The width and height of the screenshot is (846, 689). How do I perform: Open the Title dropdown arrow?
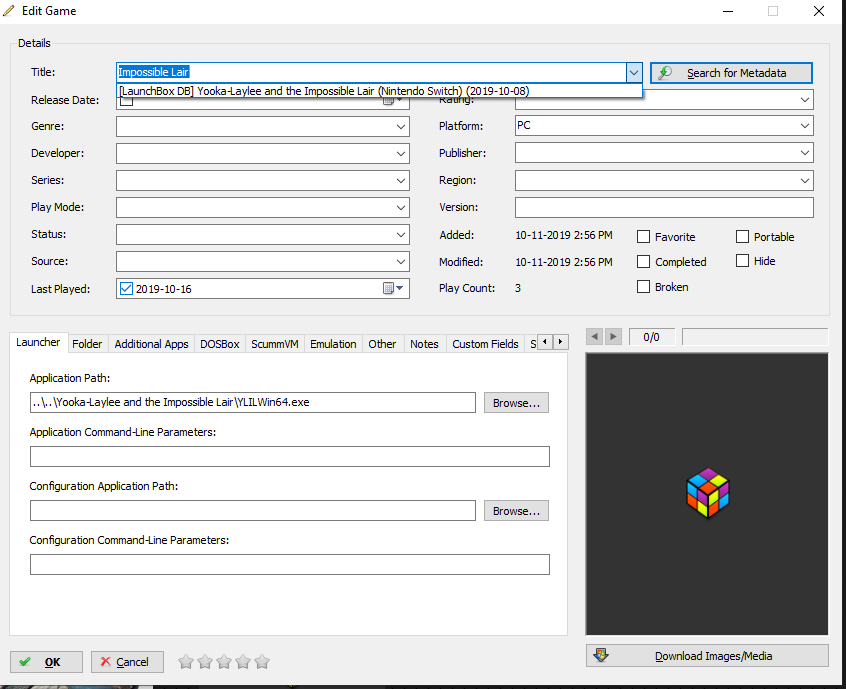tap(633, 72)
